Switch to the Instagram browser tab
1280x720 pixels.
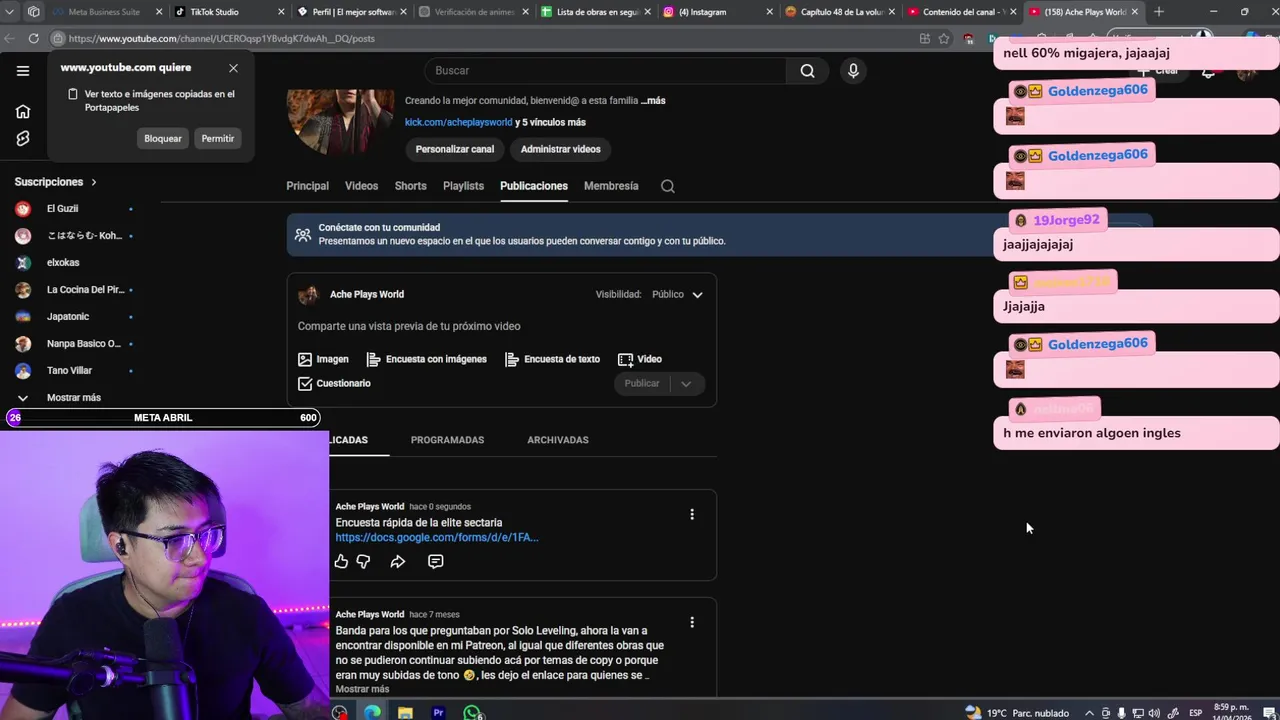point(718,12)
